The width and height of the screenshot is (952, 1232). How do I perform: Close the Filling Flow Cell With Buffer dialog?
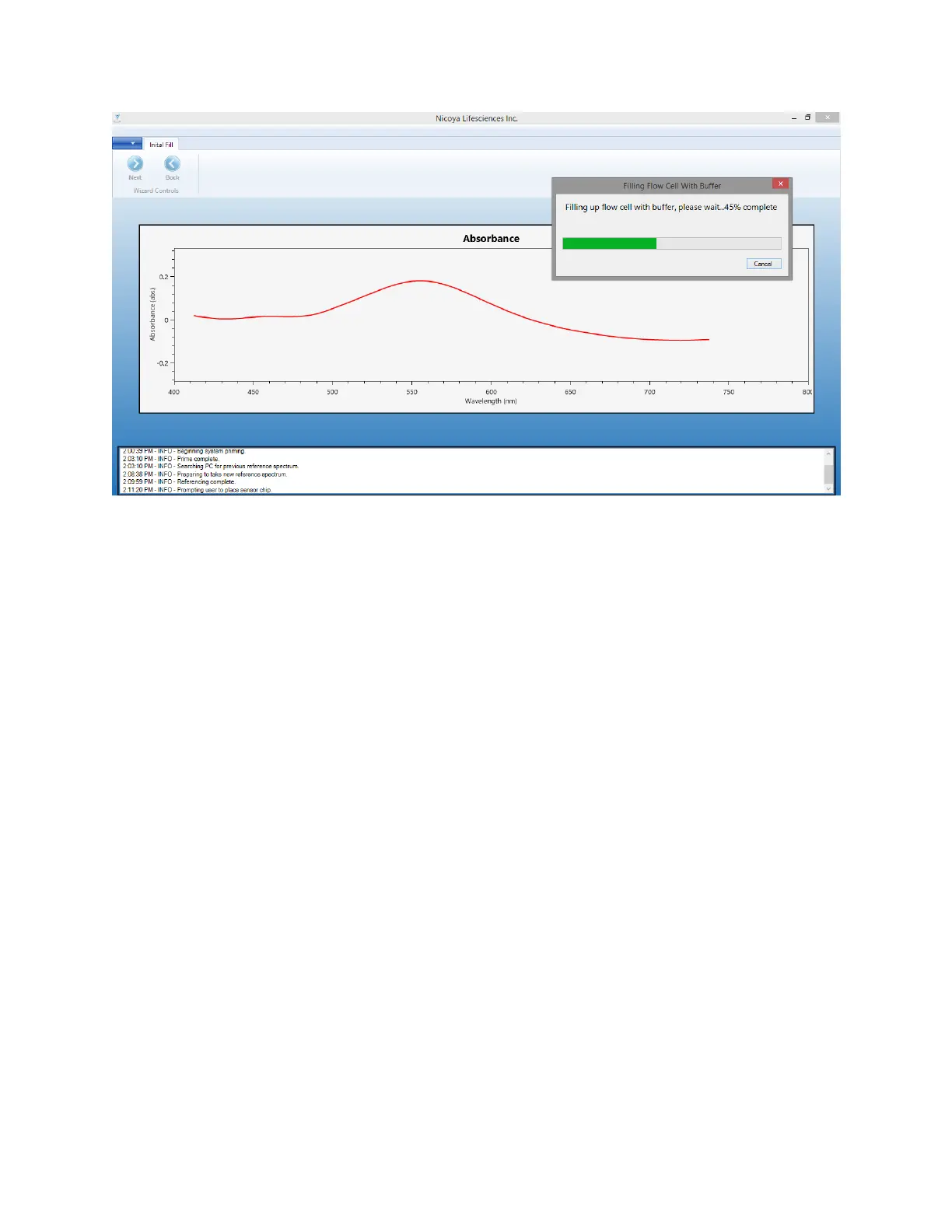[x=780, y=184]
